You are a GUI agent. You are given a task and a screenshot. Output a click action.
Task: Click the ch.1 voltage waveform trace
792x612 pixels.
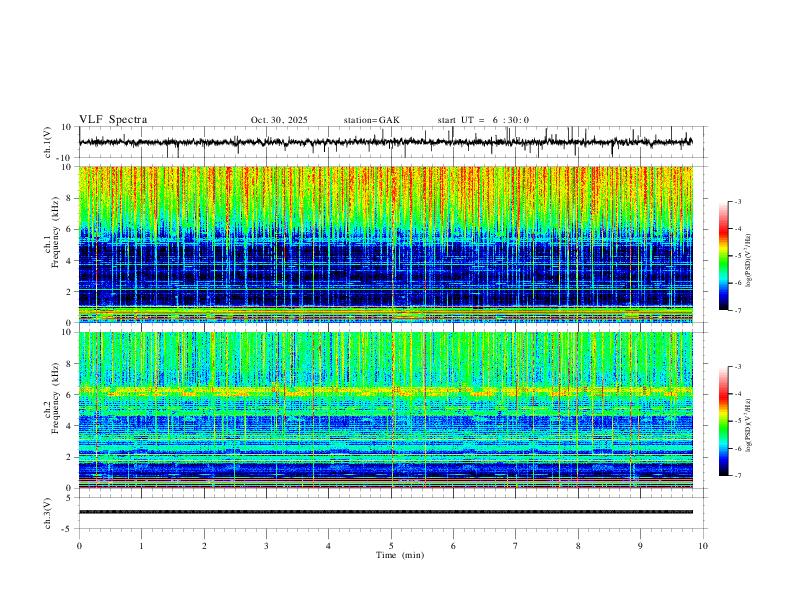pos(386,142)
